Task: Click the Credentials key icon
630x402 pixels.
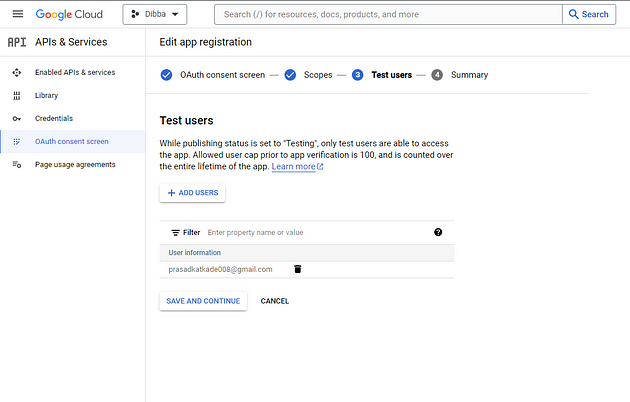Action: pos(16,119)
